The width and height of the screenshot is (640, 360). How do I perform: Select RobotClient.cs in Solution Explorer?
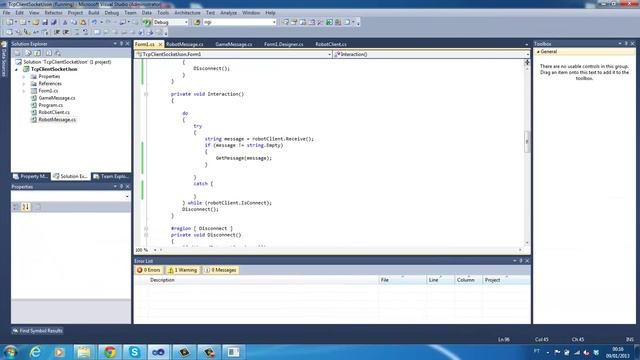(x=54, y=112)
